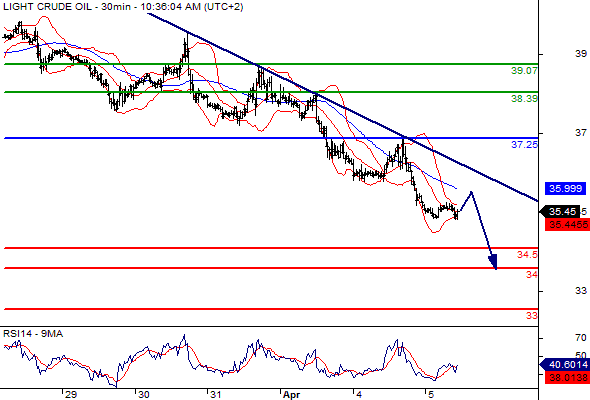
Task: Click the blue 35.999 price tag
Action: tap(566, 188)
